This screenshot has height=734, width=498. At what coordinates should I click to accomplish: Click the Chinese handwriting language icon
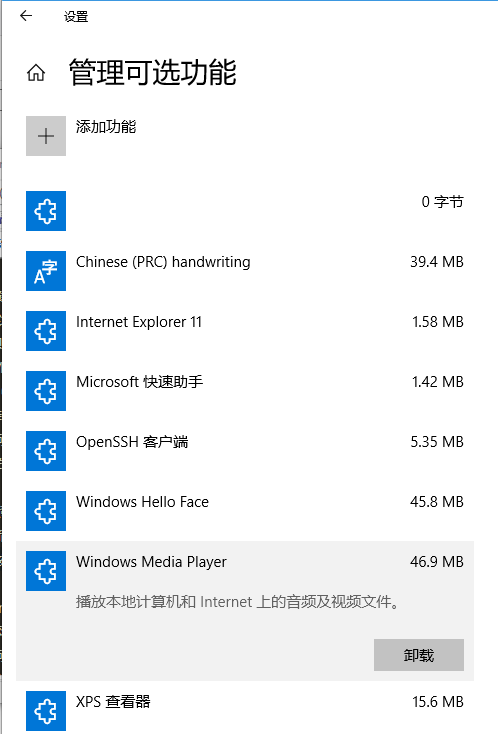pos(46,271)
